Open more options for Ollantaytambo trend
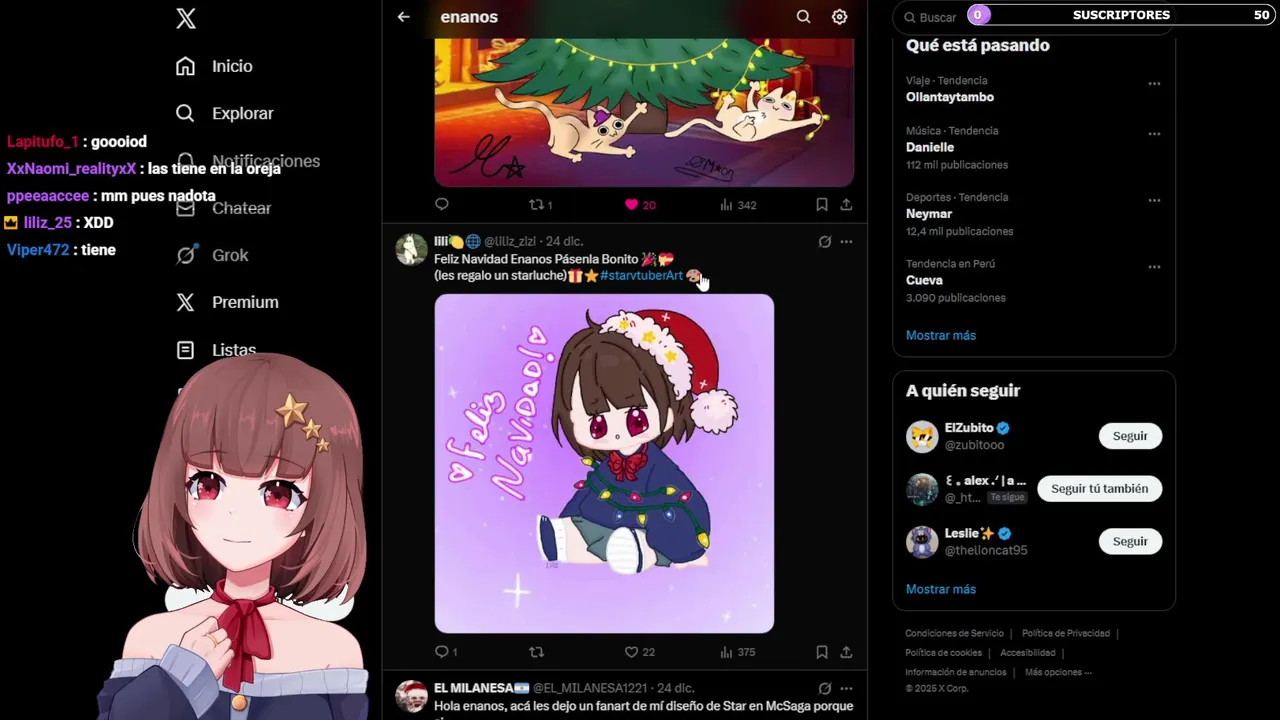Image resolution: width=1280 pixels, height=720 pixels. (1154, 84)
